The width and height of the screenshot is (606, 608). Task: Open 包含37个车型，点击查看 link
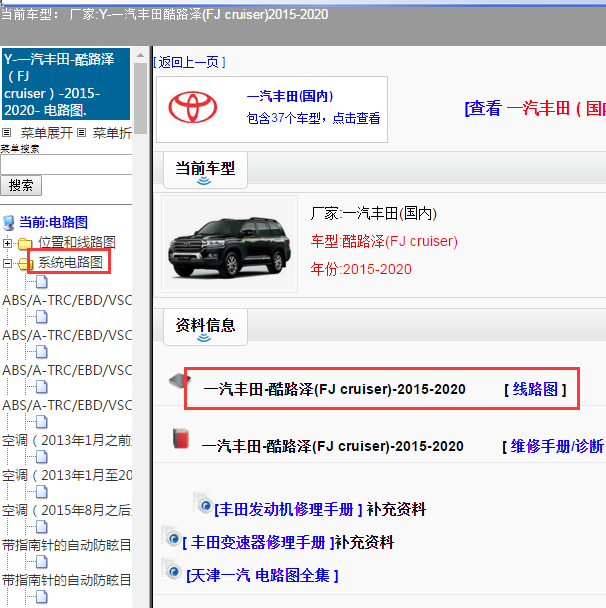(313, 118)
